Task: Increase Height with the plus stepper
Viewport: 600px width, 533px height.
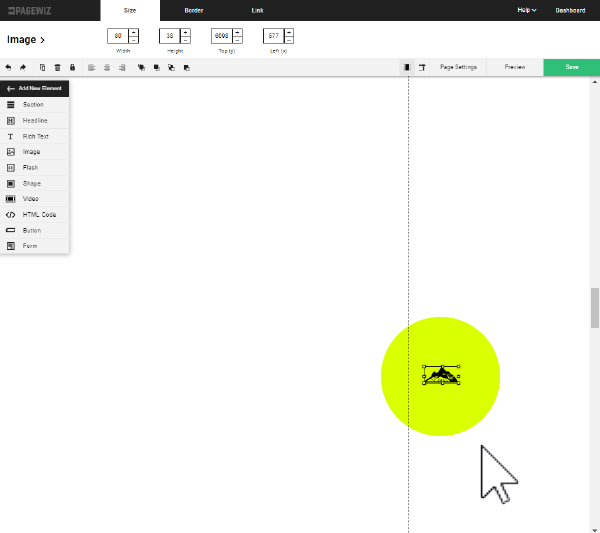Action: pos(186,32)
